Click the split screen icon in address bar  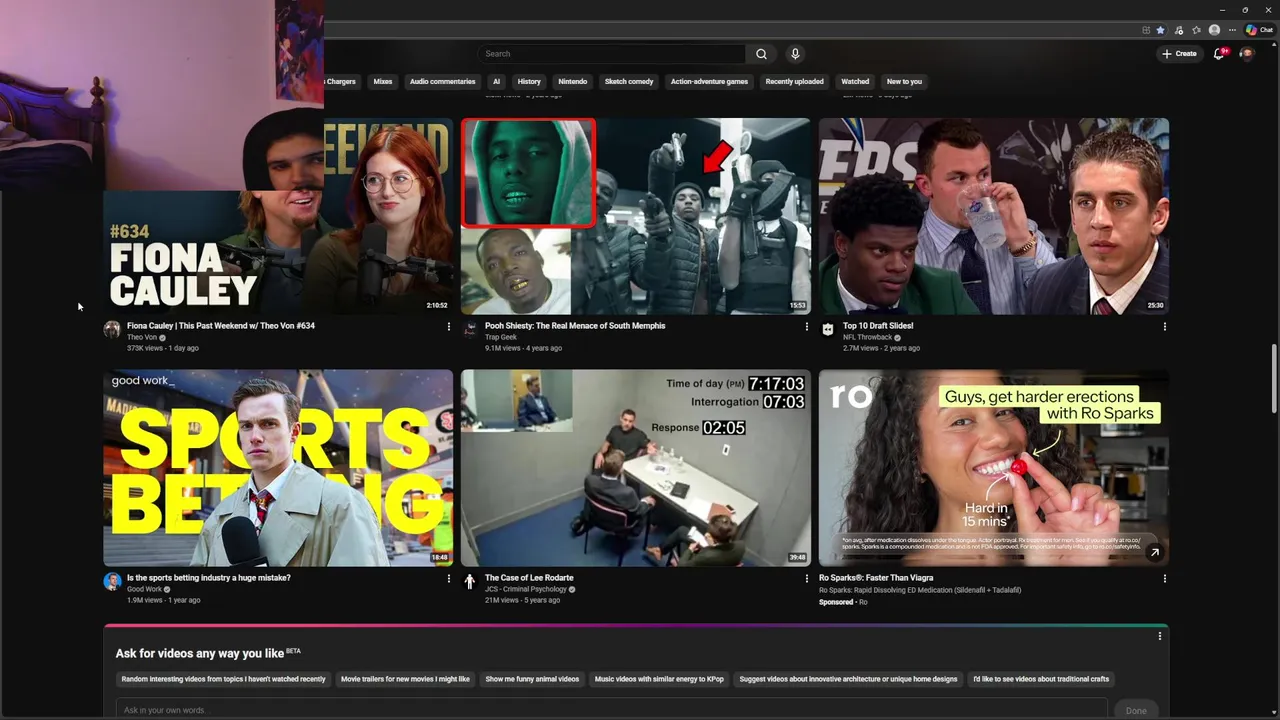(x=1146, y=30)
